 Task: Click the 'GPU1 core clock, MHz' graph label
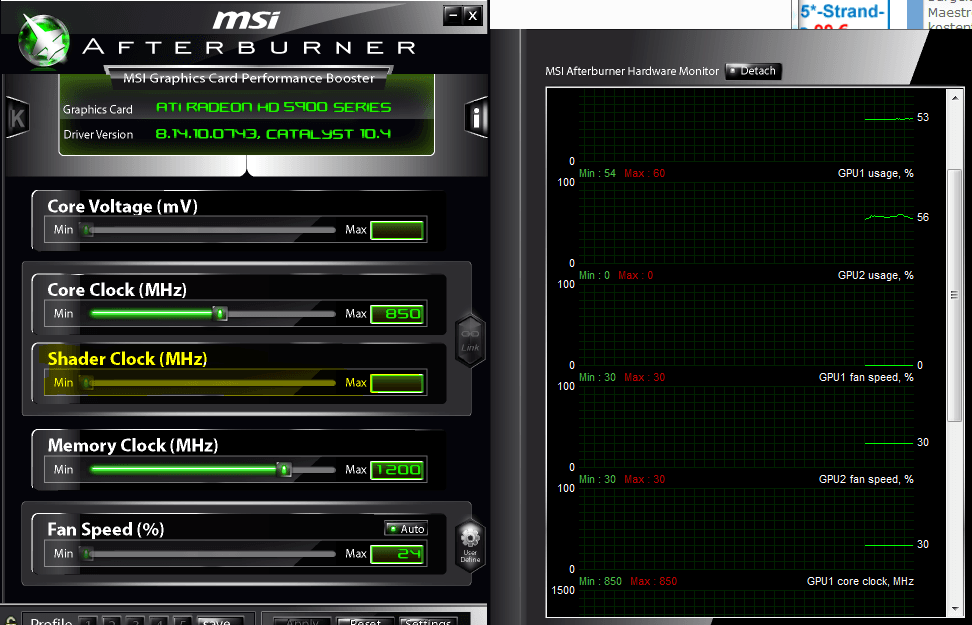[x=860, y=582]
